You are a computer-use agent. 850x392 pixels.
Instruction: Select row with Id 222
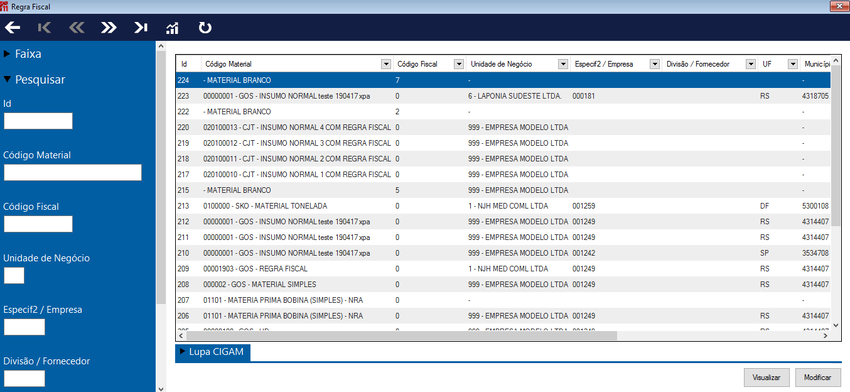click(503, 112)
